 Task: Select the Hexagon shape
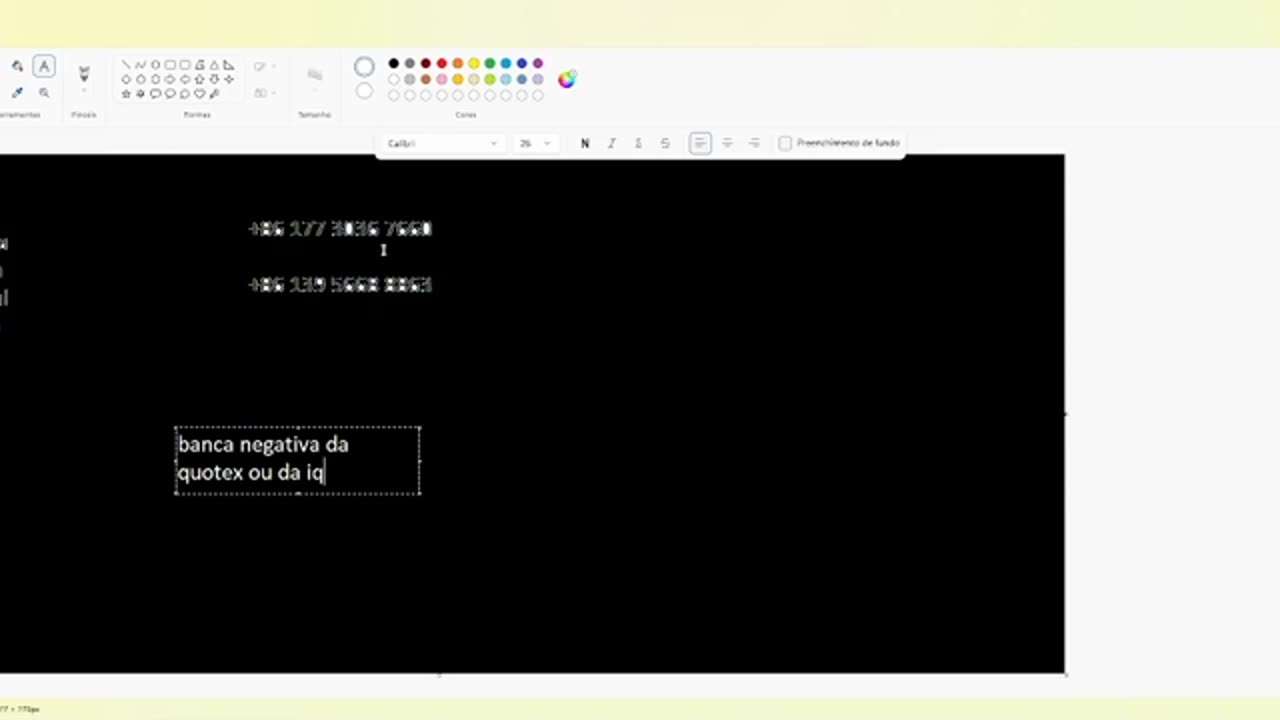(x=155, y=79)
